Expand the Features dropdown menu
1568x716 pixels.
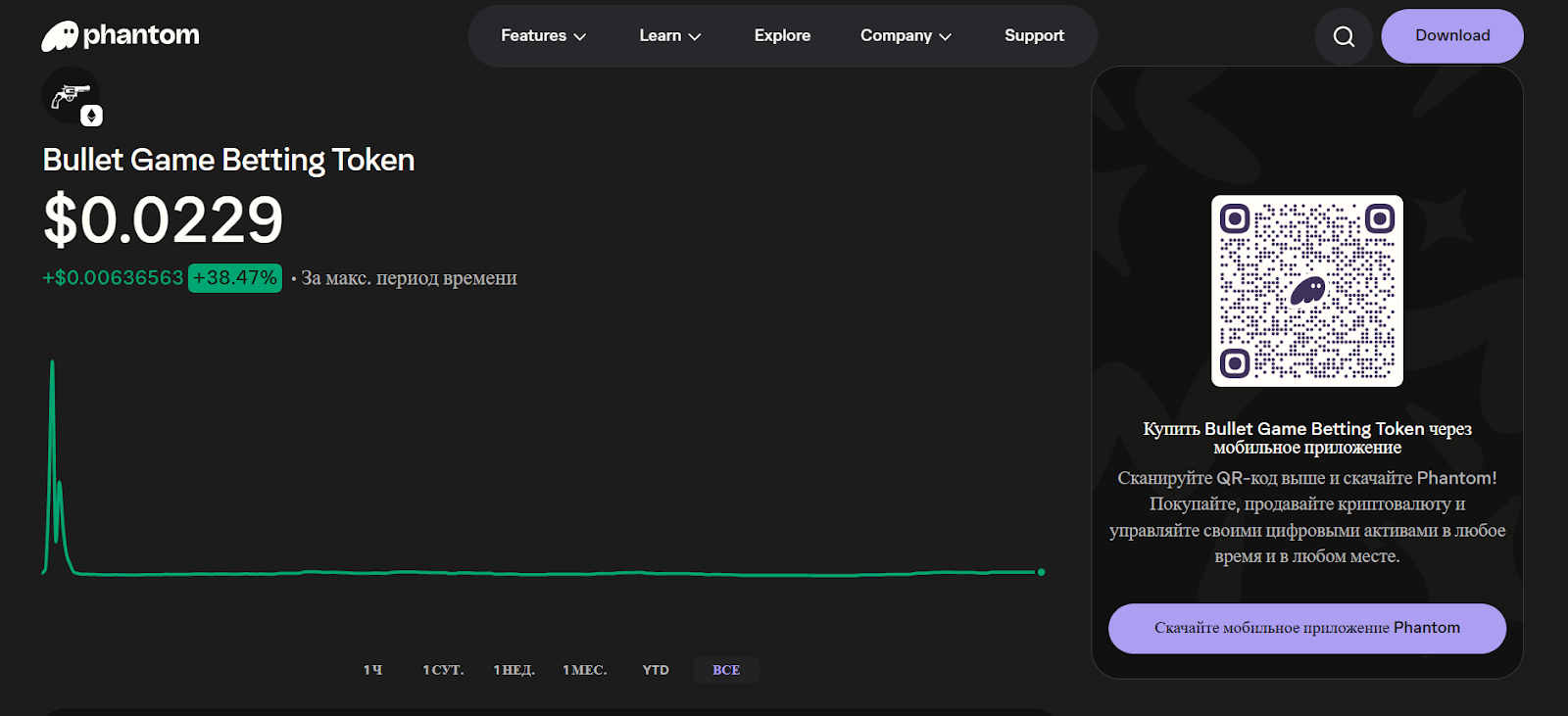543,36
